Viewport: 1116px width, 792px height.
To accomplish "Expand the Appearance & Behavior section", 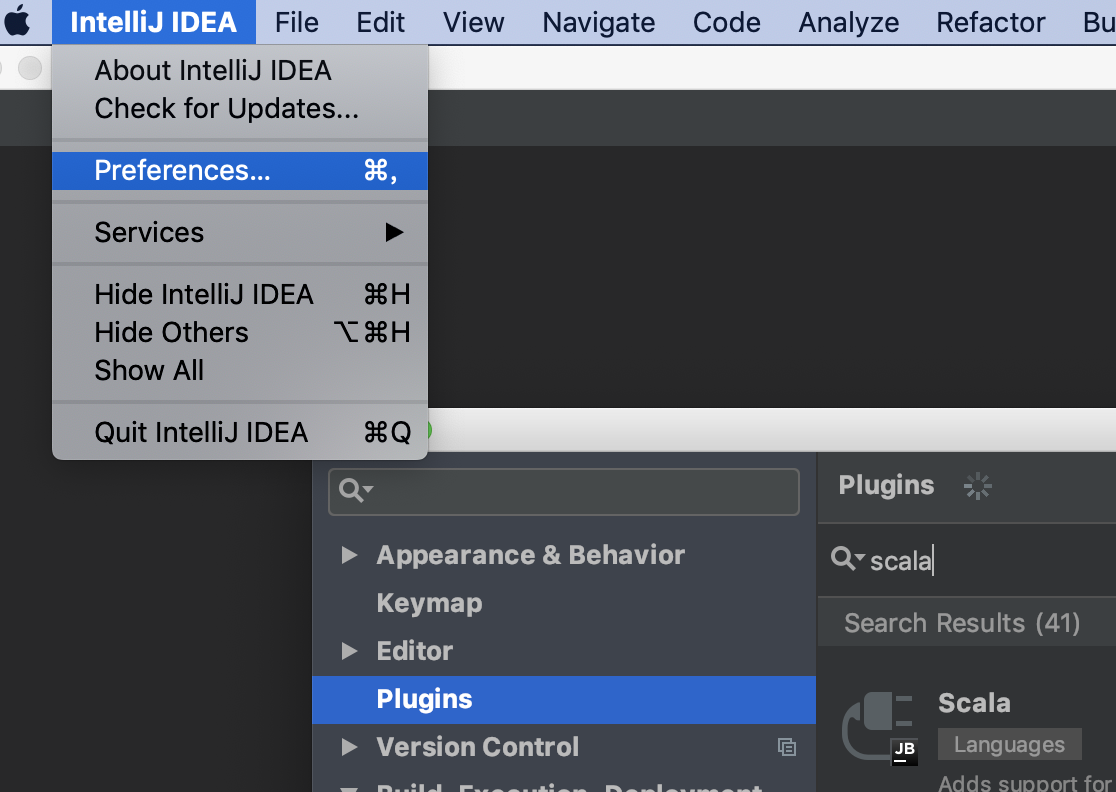I will tap(349, 555).
